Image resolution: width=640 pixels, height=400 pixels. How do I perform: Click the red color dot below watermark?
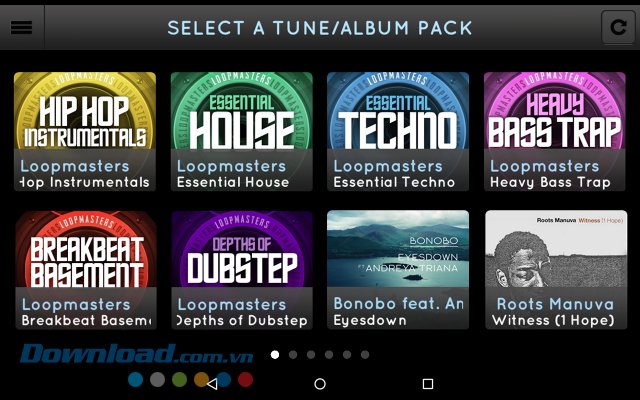coord(245,380)
